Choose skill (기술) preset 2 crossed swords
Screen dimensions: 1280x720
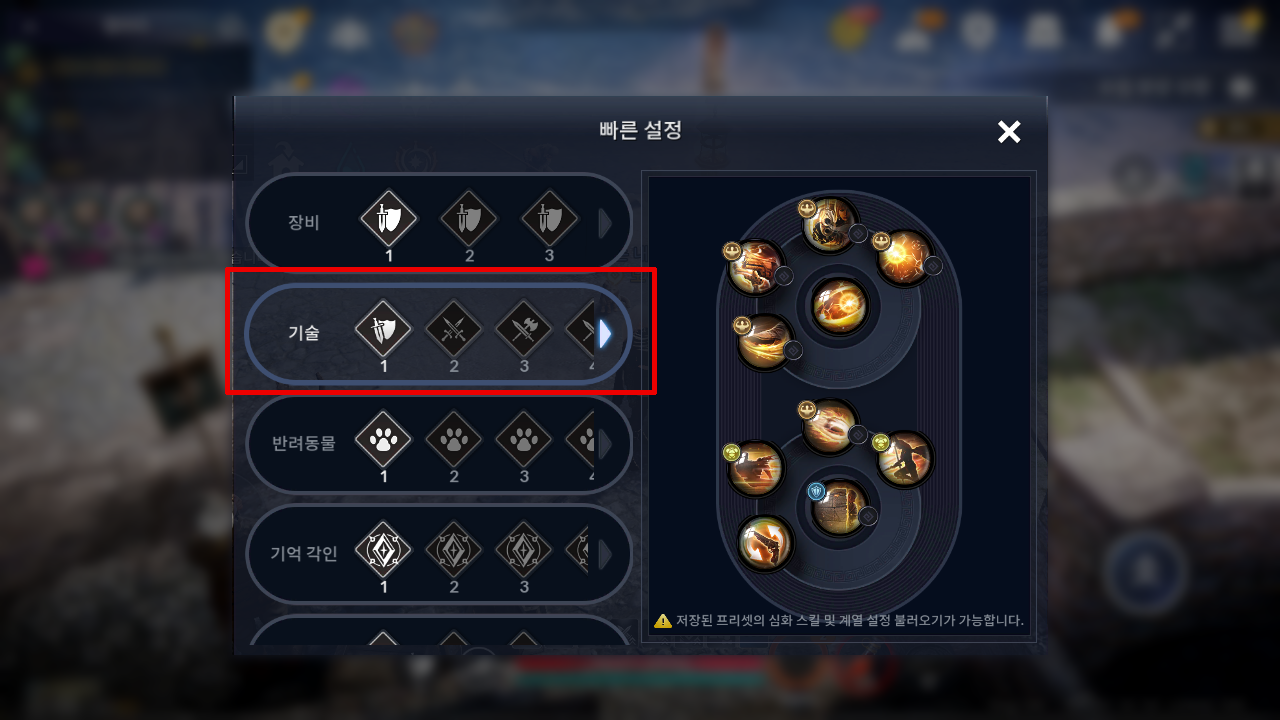[454, 329]
